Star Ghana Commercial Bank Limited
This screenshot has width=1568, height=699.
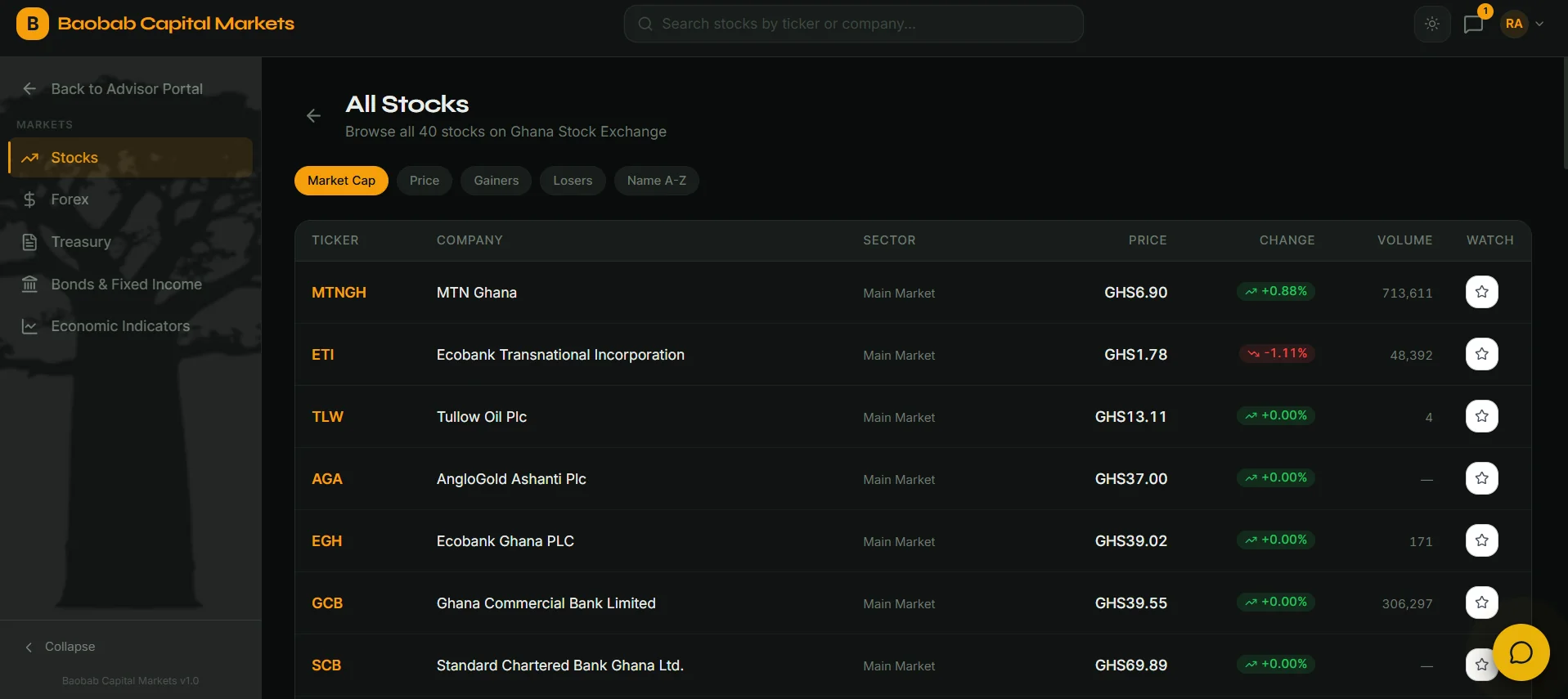click(x=1482, y=603)
